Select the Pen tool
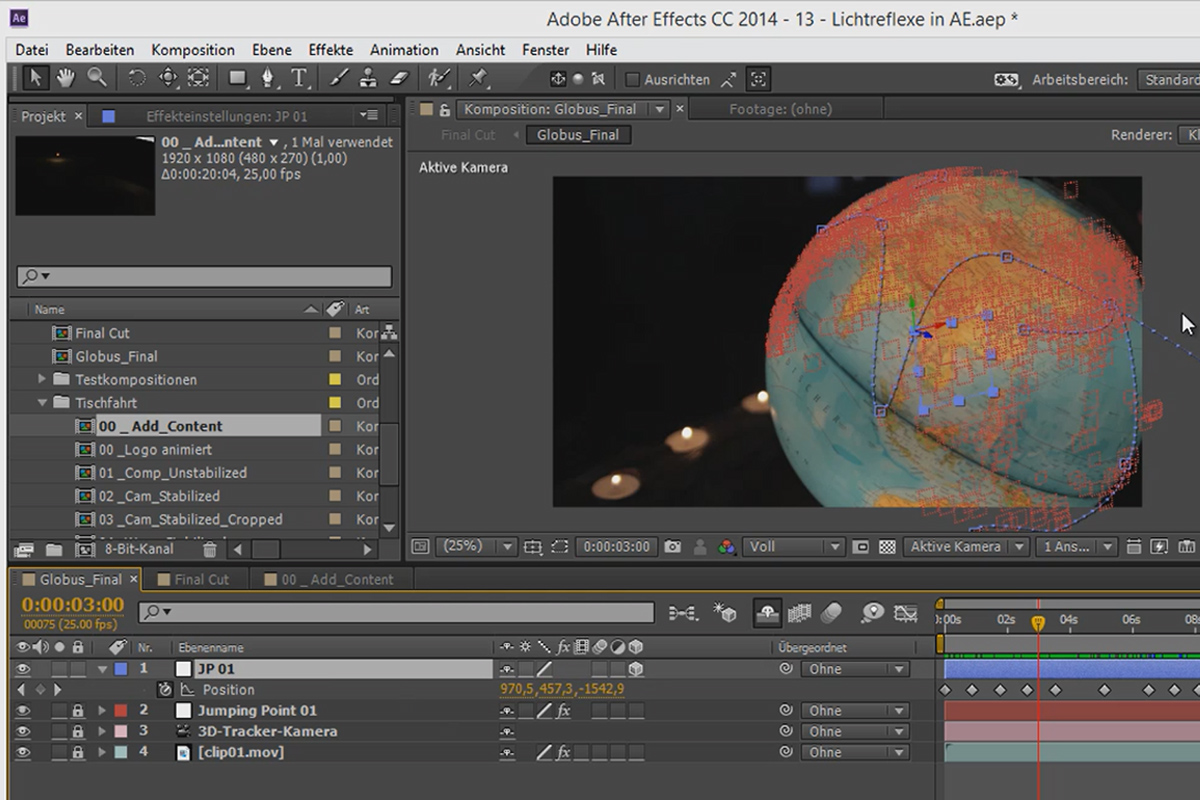Image resolution: width=1200 pixels, height=800 pixels. (x=268, y=77)
